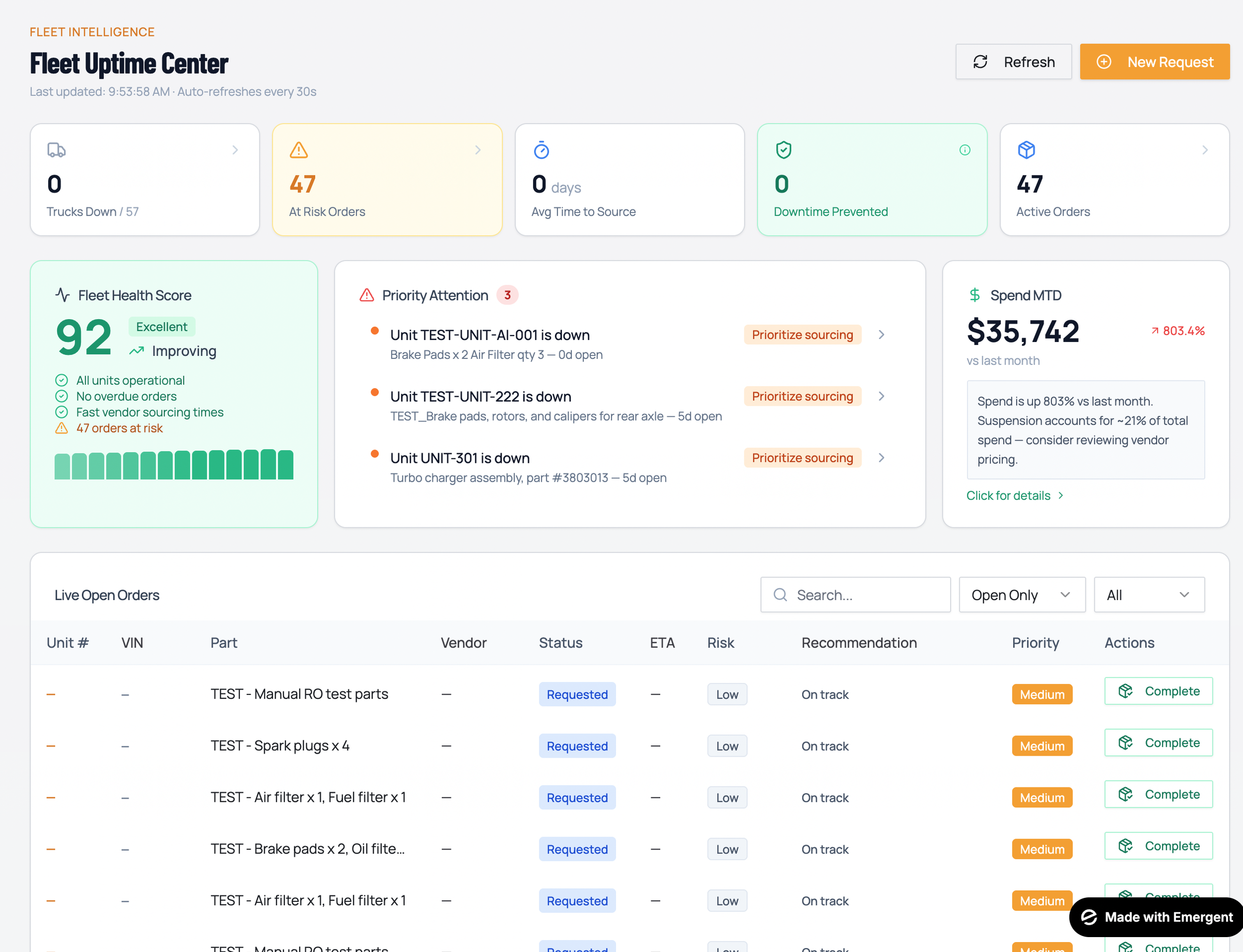Click the Fleet Health Score bar chart
1243x952 pixels.
tap(174, 465)
